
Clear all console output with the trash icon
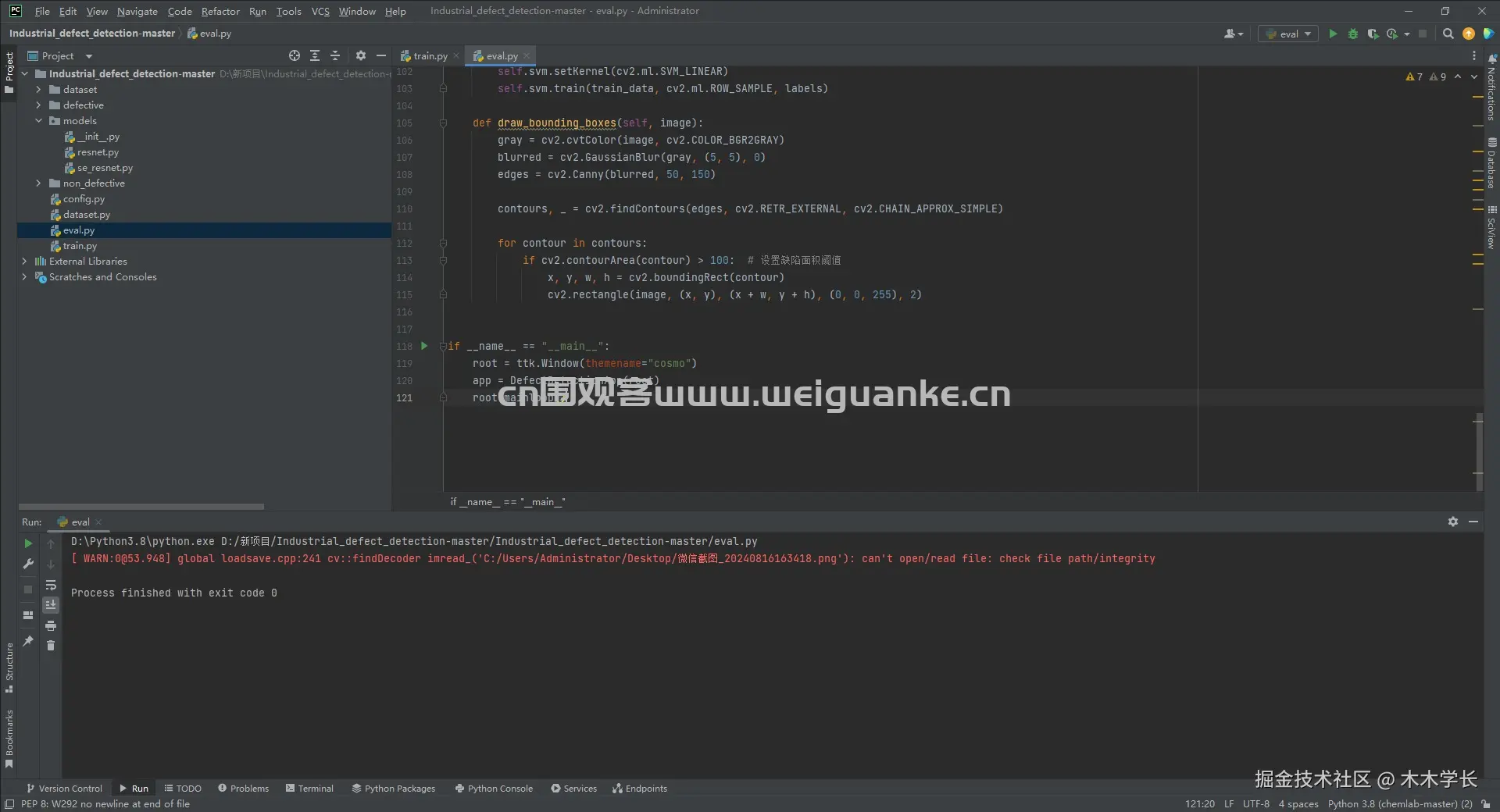pos(51,645)
